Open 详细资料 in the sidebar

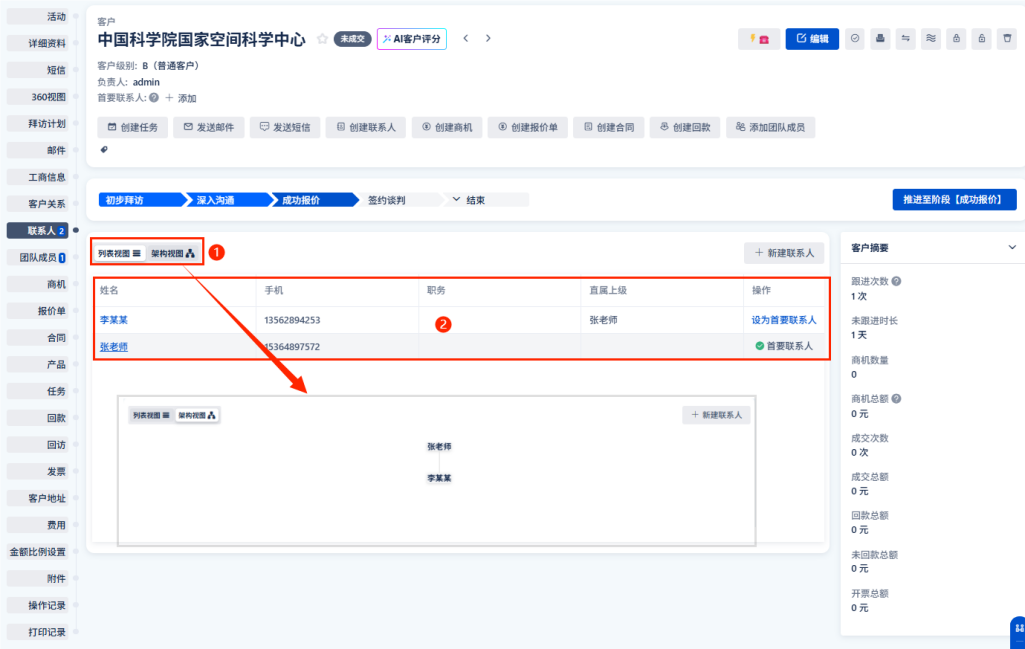[x=37, y=43]
